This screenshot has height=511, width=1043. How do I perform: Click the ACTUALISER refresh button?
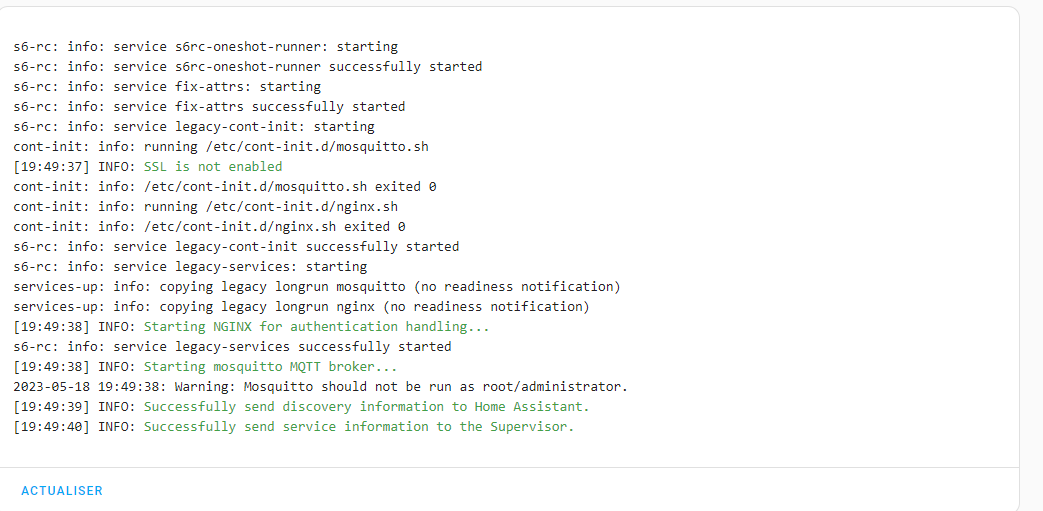pyautogui.click(x=62, y=491)
